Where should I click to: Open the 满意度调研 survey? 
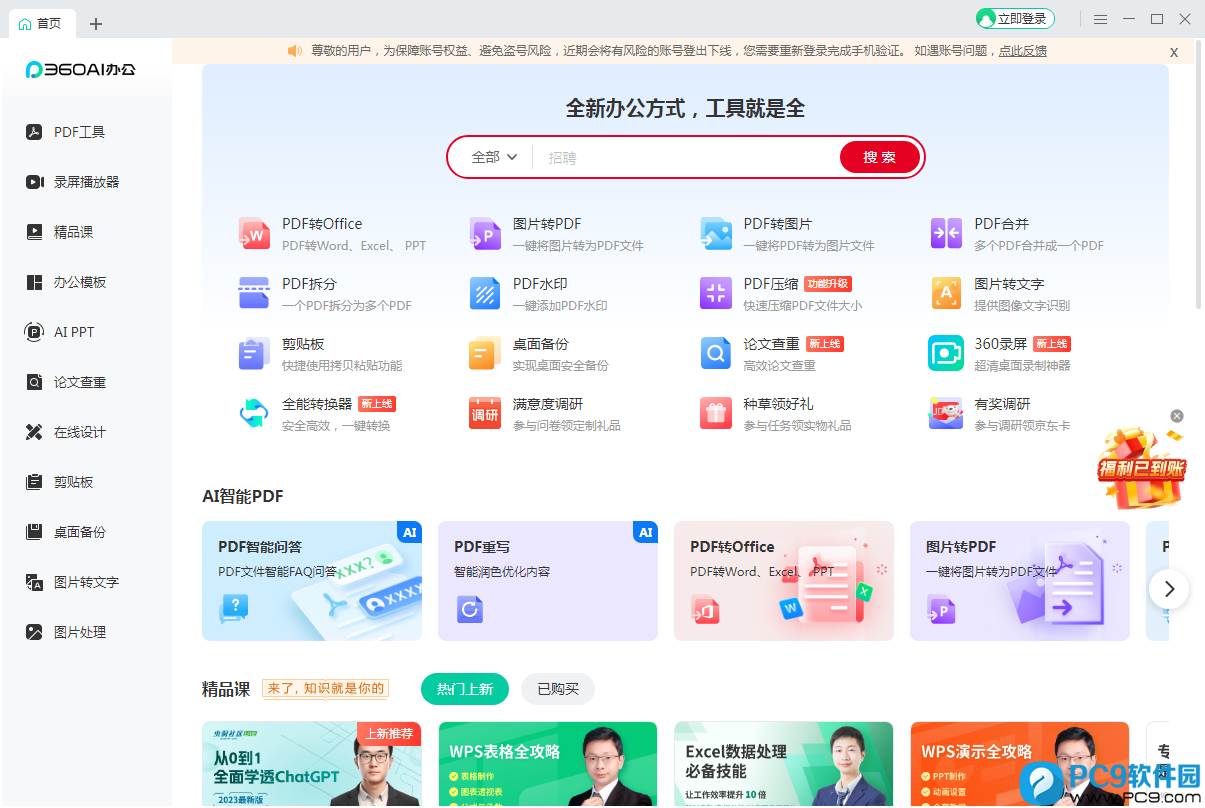(485, 413)
